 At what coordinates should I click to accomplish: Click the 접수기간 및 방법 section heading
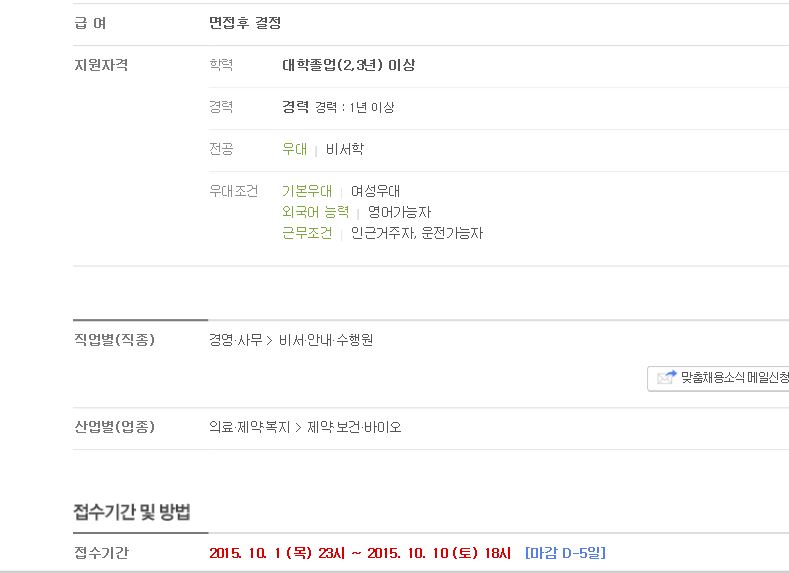click(x=132, y=512)
